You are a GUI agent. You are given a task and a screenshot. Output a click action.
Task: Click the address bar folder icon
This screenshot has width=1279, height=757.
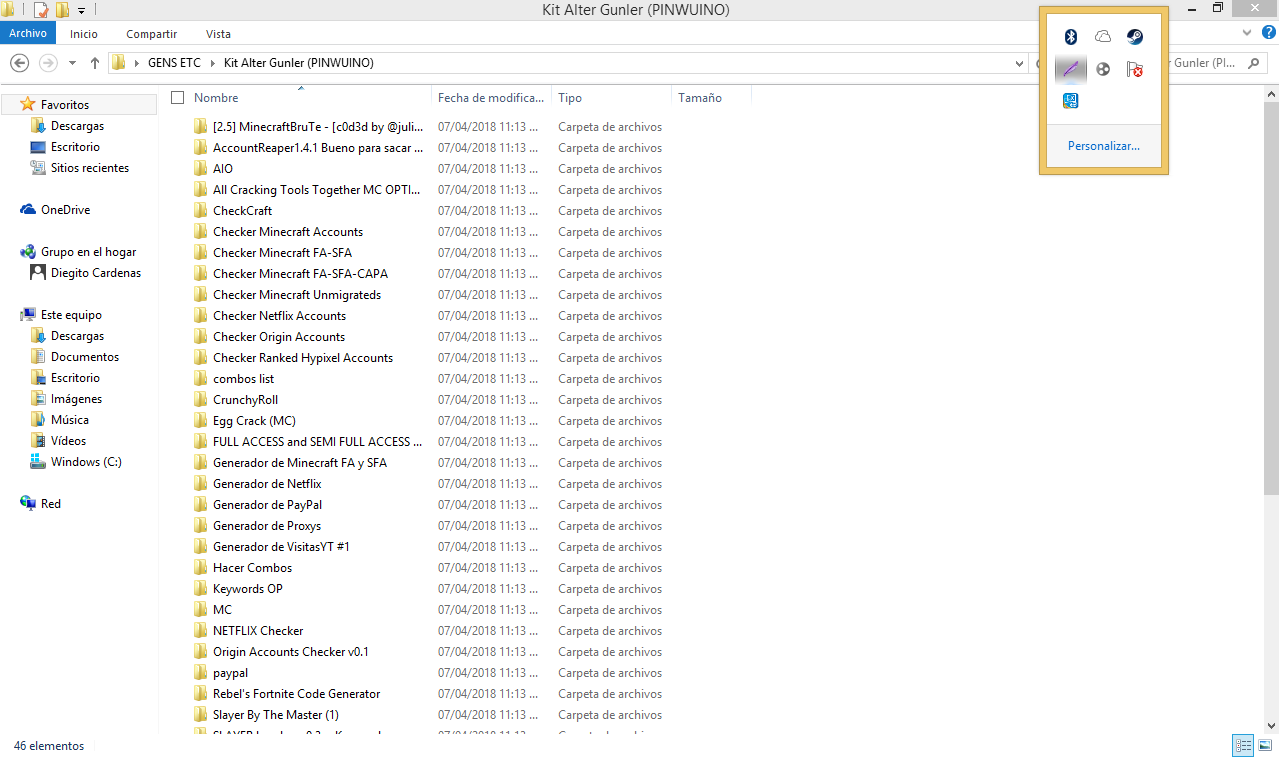(x=118, y=63)
